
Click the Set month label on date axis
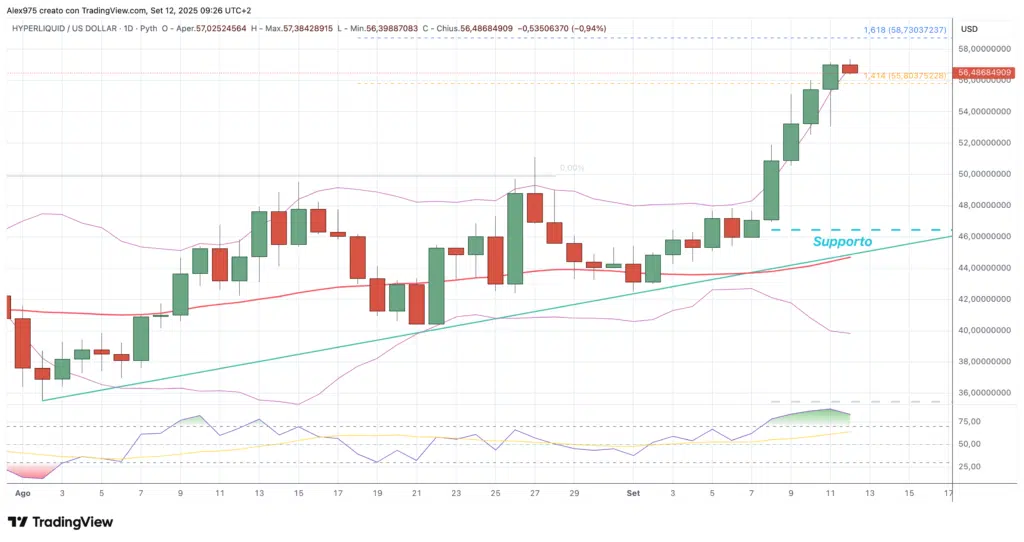pos(632,493)
